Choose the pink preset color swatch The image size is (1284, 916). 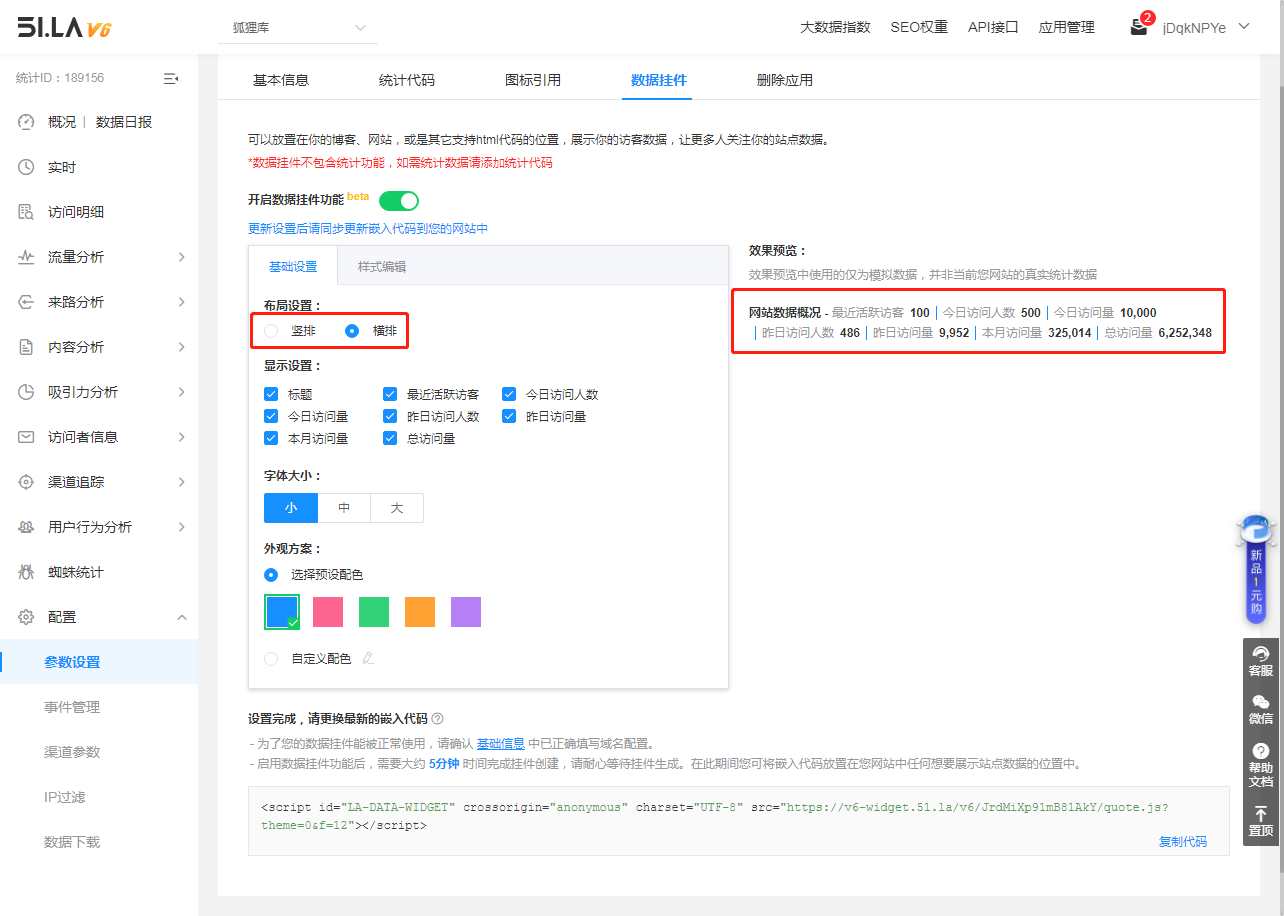pyautogui.click(x=328, y=612)
